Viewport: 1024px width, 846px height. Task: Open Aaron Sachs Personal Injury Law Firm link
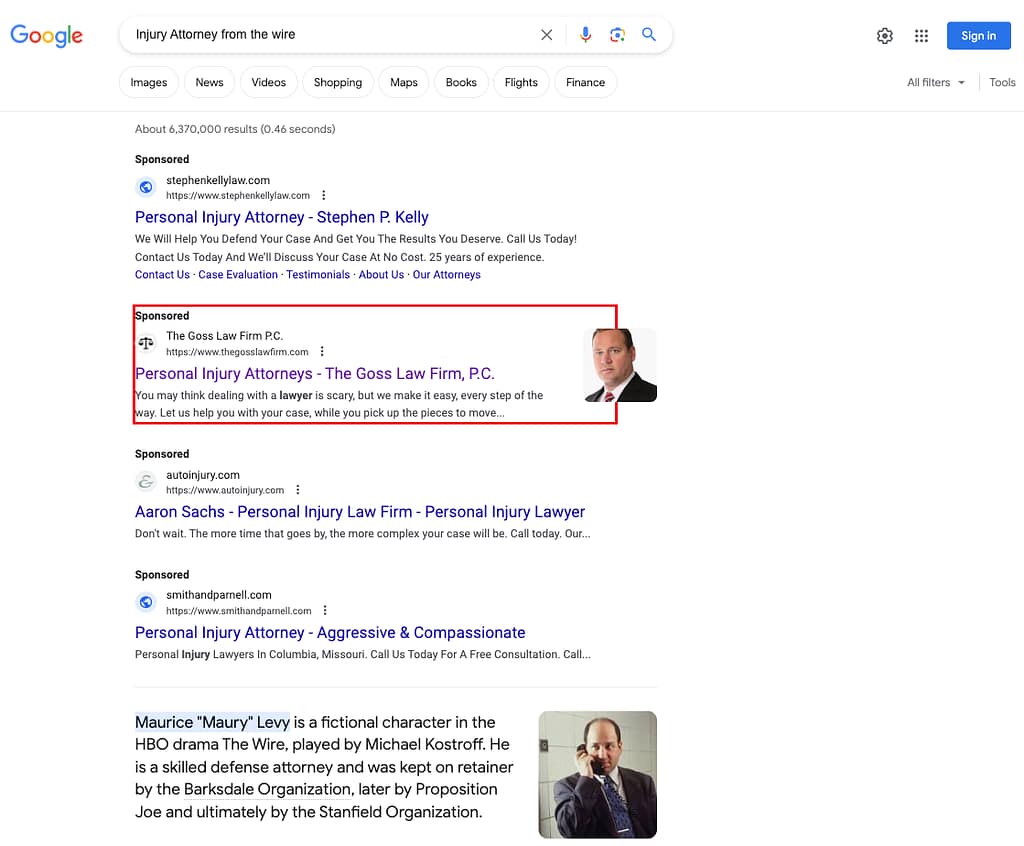pos(360,512)
